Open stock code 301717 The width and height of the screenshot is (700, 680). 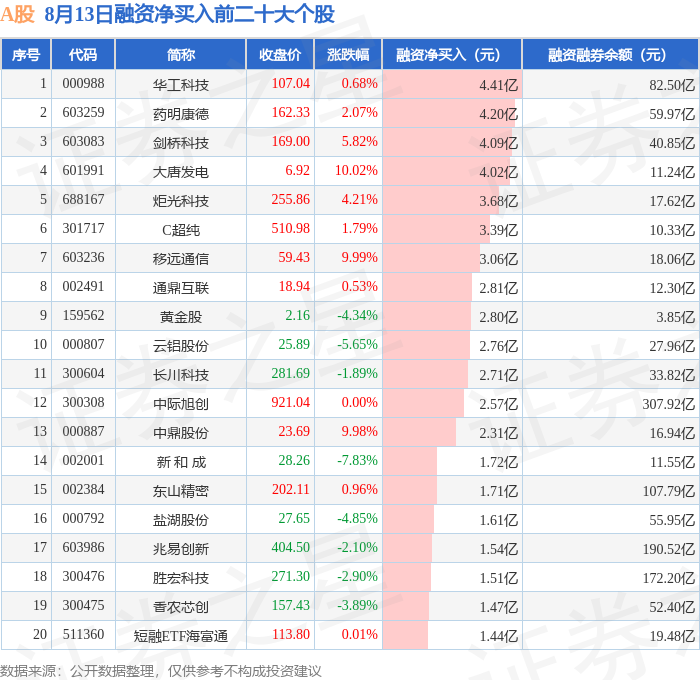(83, 229)
